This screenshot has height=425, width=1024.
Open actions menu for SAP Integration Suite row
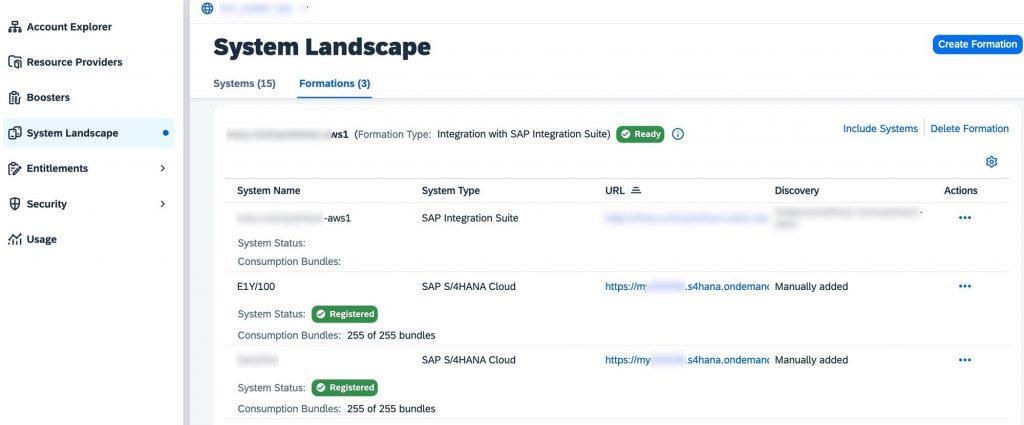(965, 218)
